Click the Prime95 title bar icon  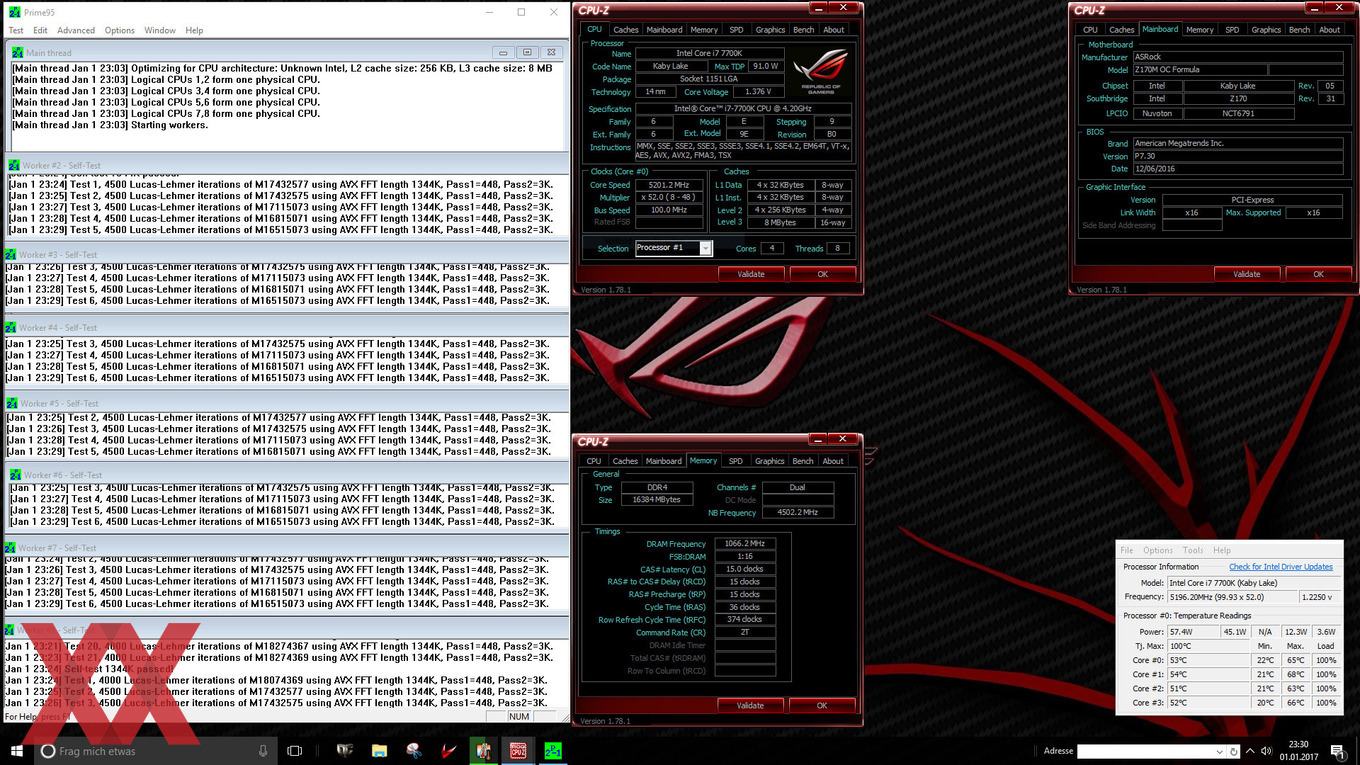[13, 12]
